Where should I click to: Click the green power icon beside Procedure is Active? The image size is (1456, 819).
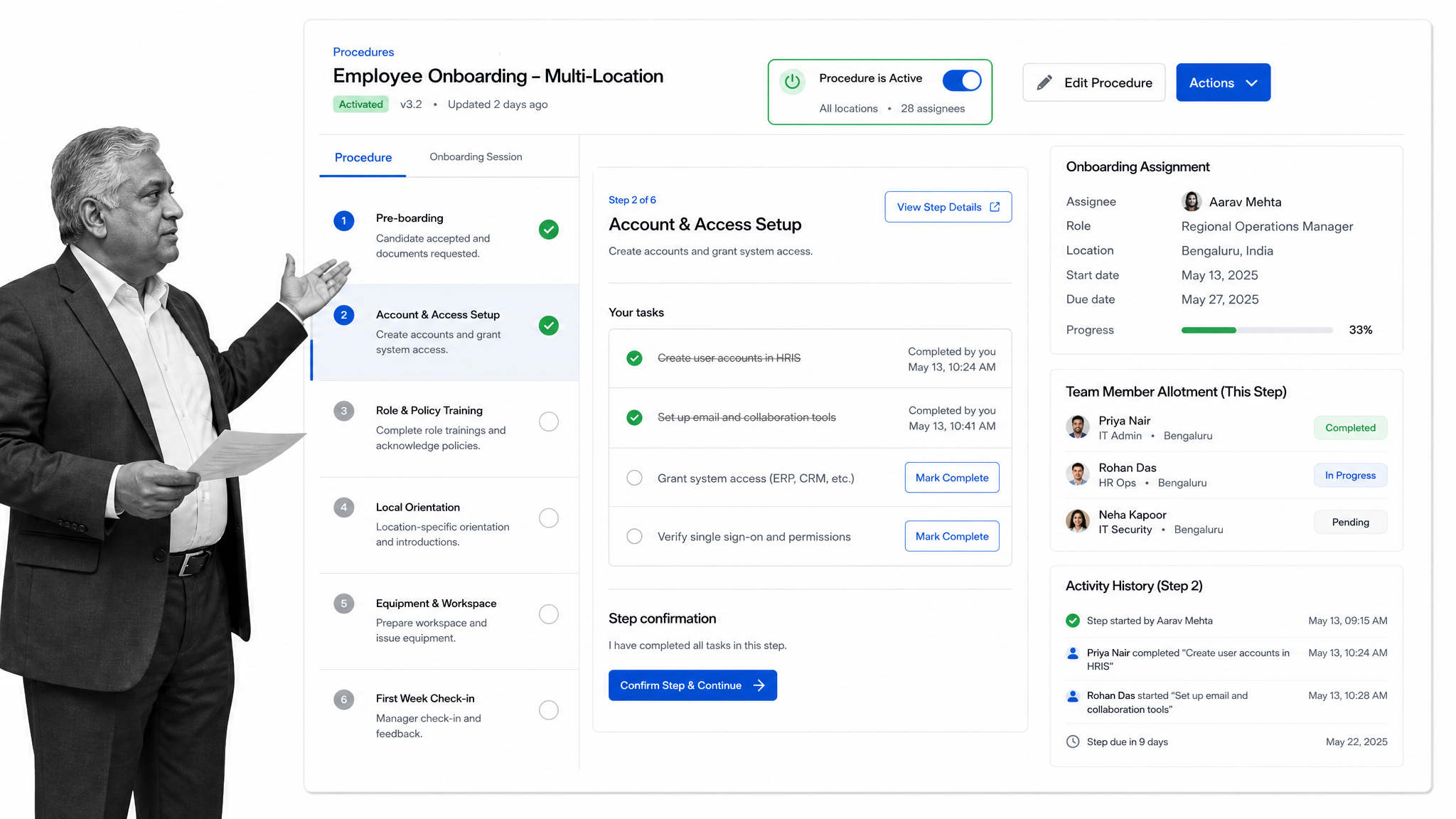pos(792,82)
